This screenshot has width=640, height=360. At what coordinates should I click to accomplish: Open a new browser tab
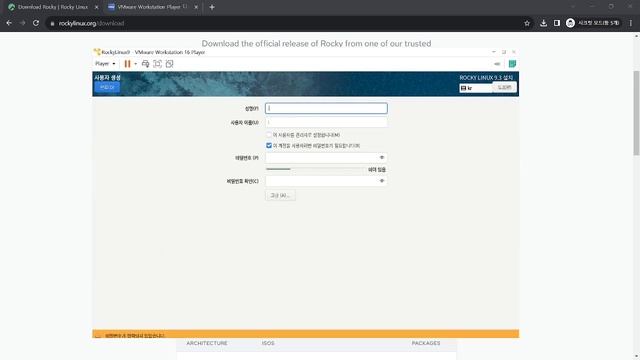212,7
